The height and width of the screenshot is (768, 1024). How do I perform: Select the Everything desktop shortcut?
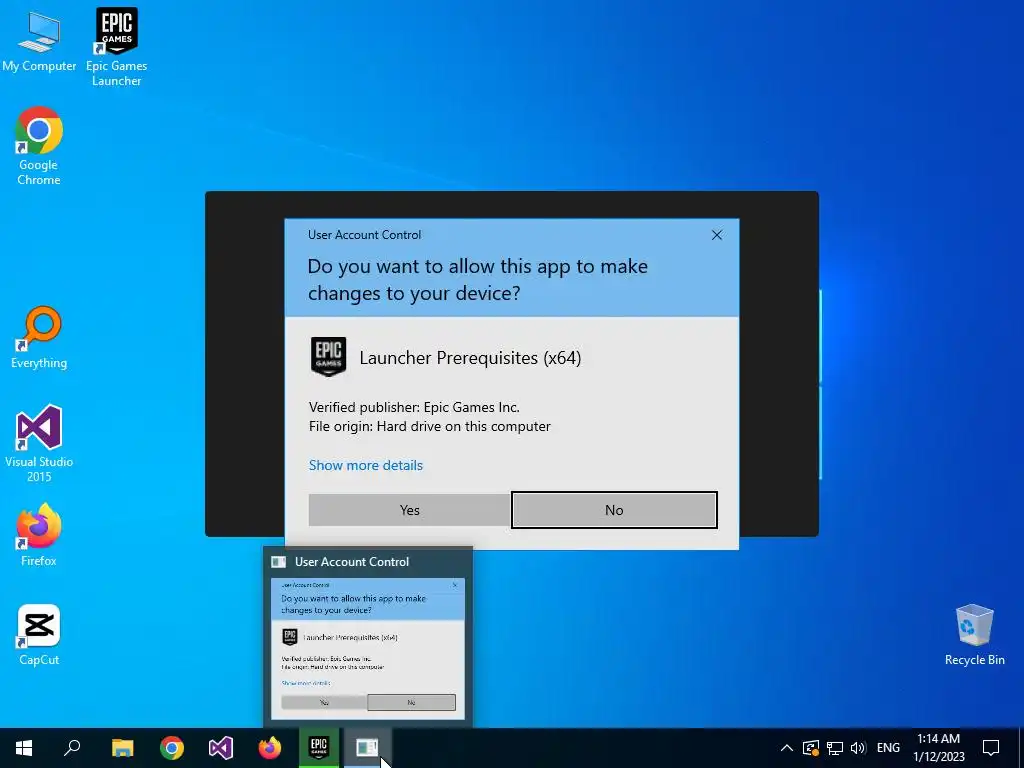pos(39,338)
